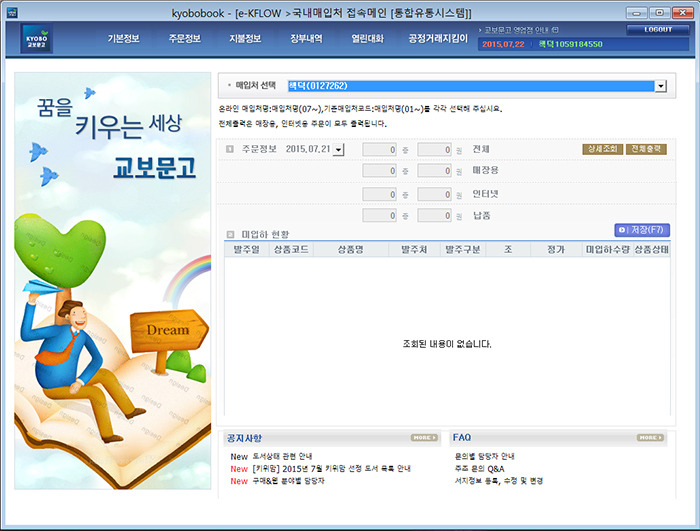Click the 납품 종 count field
Image resolution: width=700 pixels, height=531 pixels.
(379, 216)
